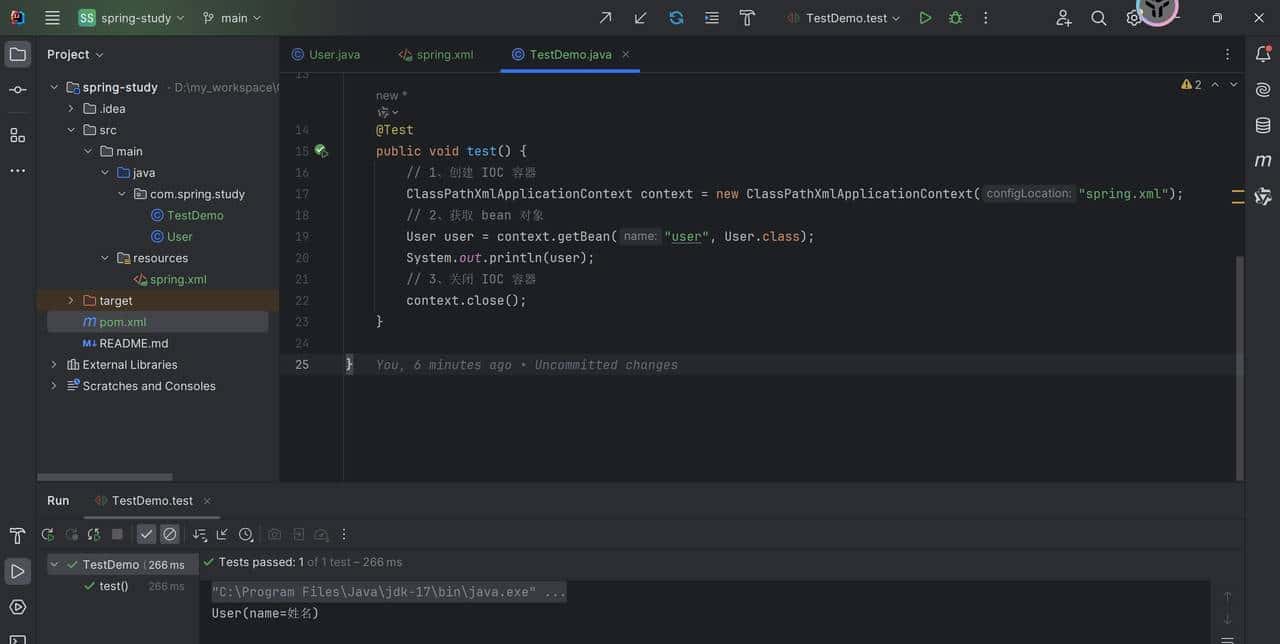Open the TestDemo.test run configuration dropdown
This screenshot has height=644, width=1280.
point(846,18)
